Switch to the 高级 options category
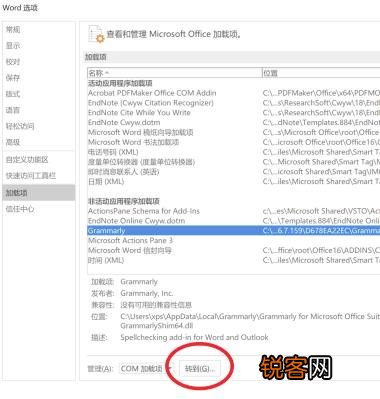380x399 pixels. [x=13, y=142]
